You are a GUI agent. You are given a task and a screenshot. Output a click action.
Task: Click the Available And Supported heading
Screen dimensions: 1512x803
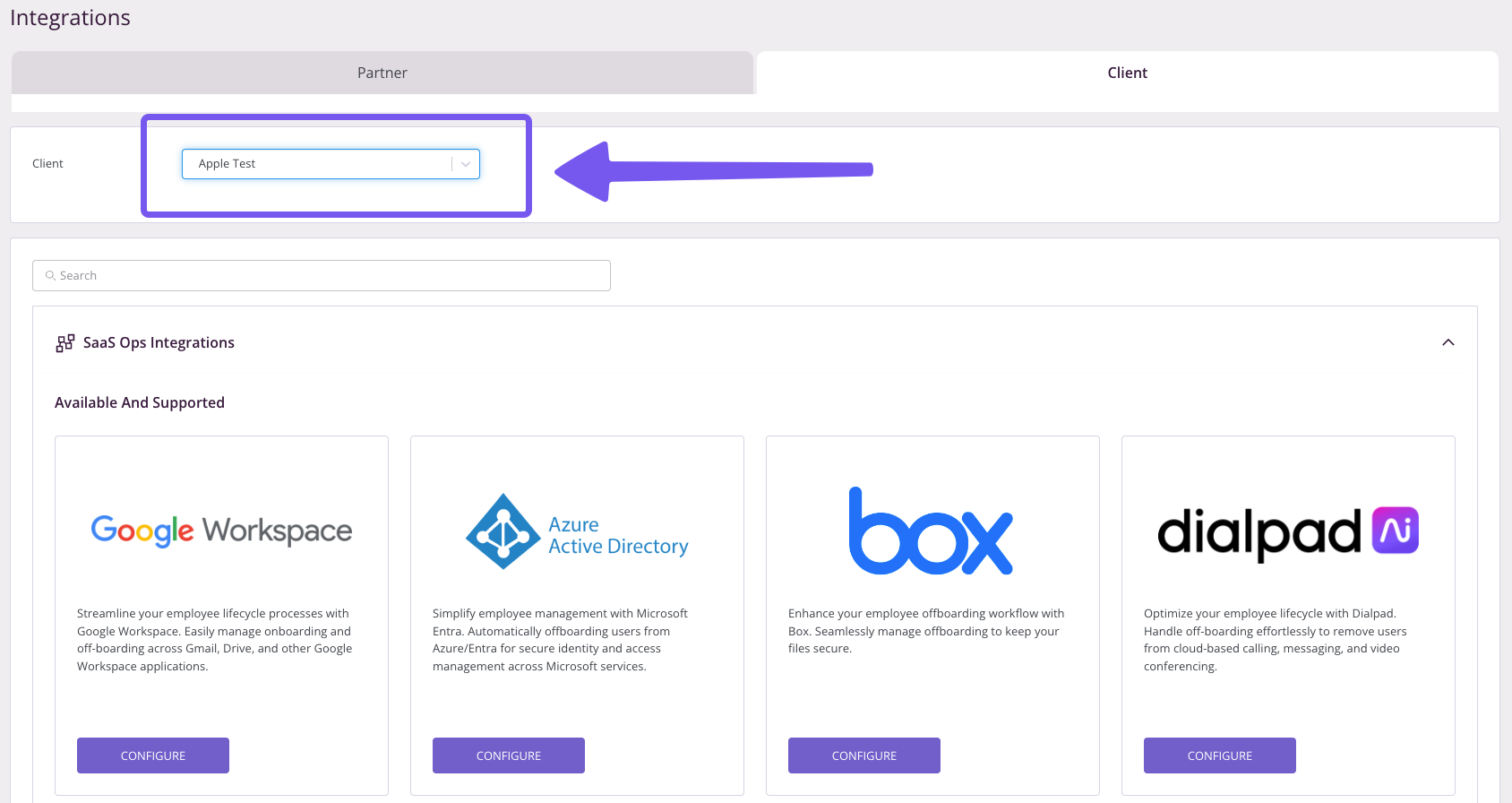[x=140, y=402]
